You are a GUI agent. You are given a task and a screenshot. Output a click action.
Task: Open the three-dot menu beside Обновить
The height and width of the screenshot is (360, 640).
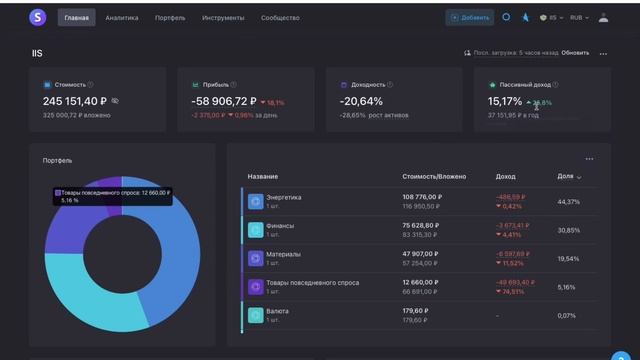603,53
